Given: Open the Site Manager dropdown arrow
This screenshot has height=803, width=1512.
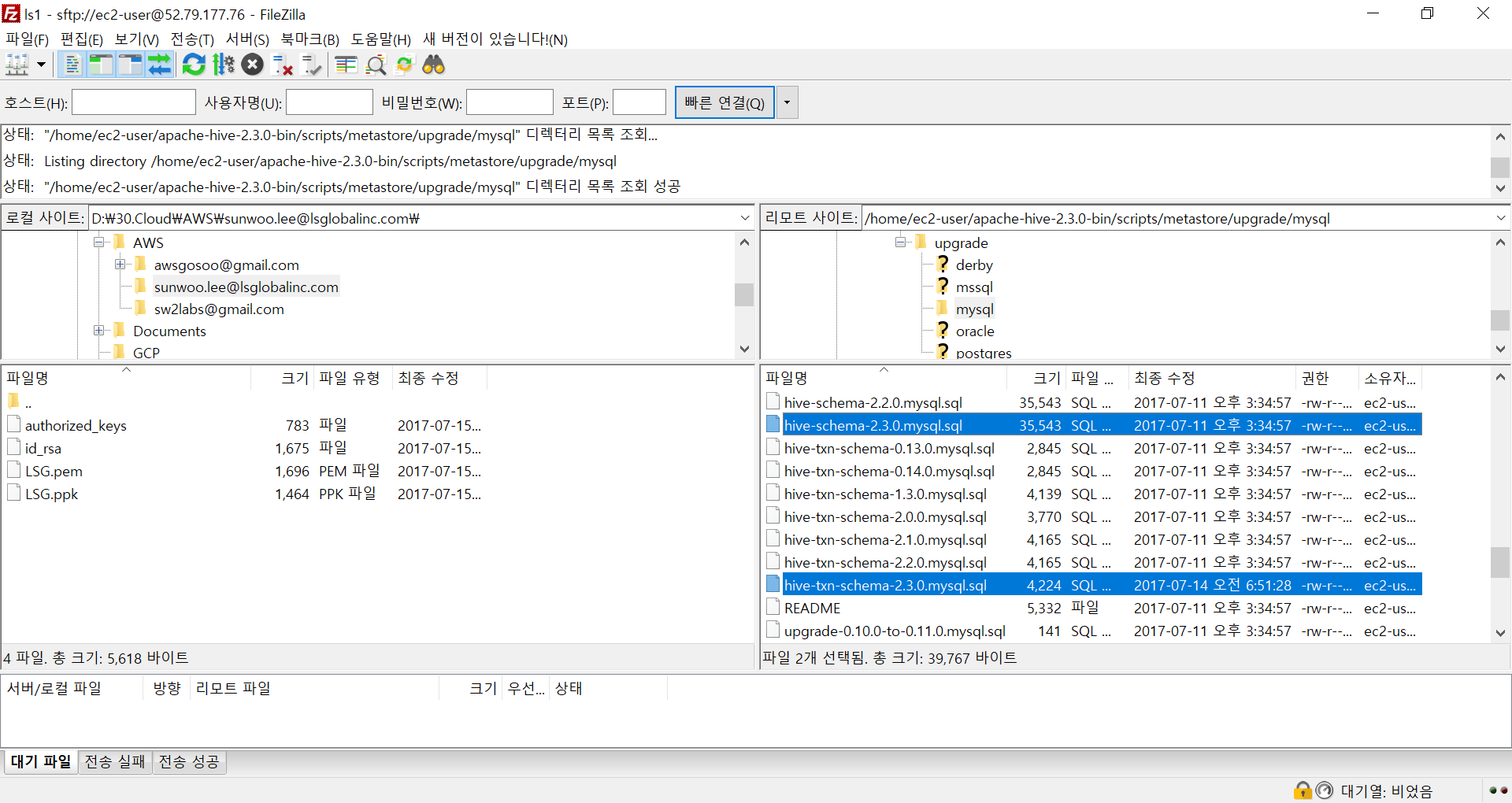Looking at the screenshot, I should click(x=41, y=65).
